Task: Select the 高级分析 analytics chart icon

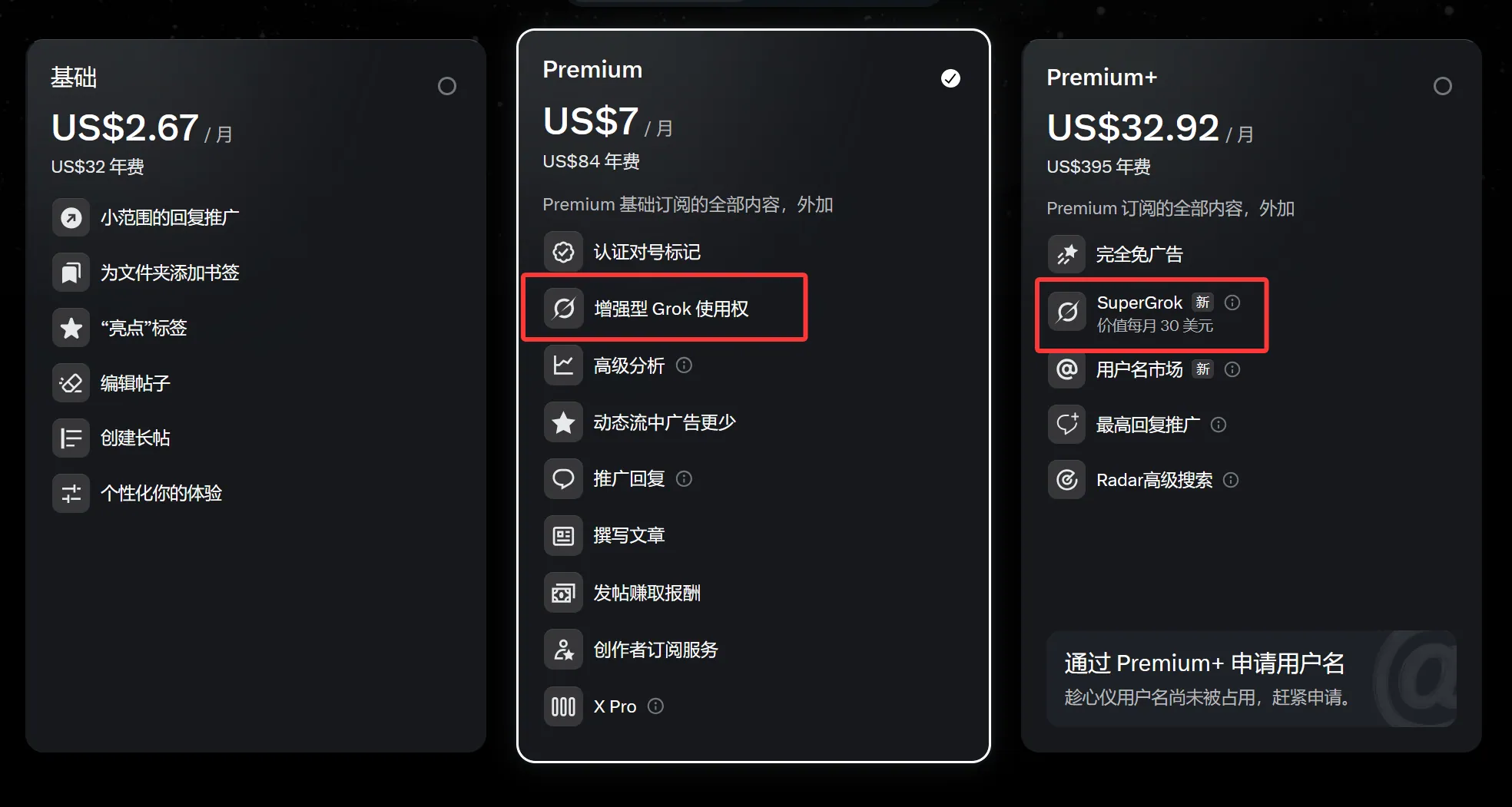Action: 563,365
